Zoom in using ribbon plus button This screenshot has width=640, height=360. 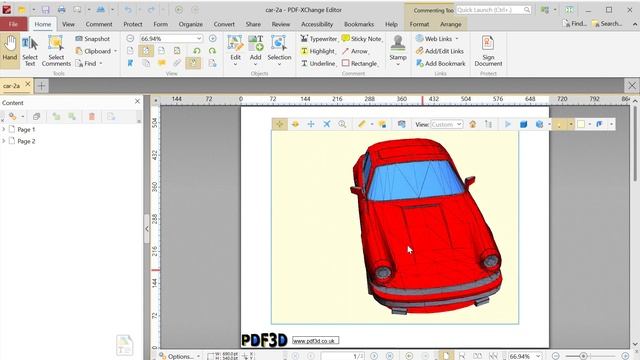(x=213, y=38)
